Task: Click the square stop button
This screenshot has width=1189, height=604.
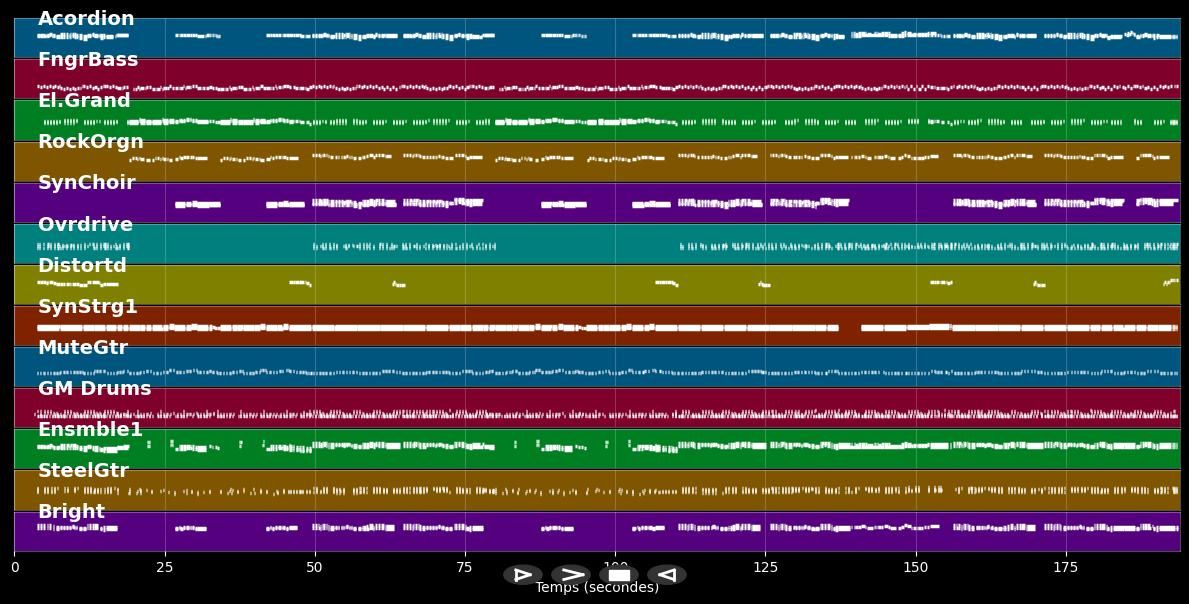Action: [x=619, y=575]
